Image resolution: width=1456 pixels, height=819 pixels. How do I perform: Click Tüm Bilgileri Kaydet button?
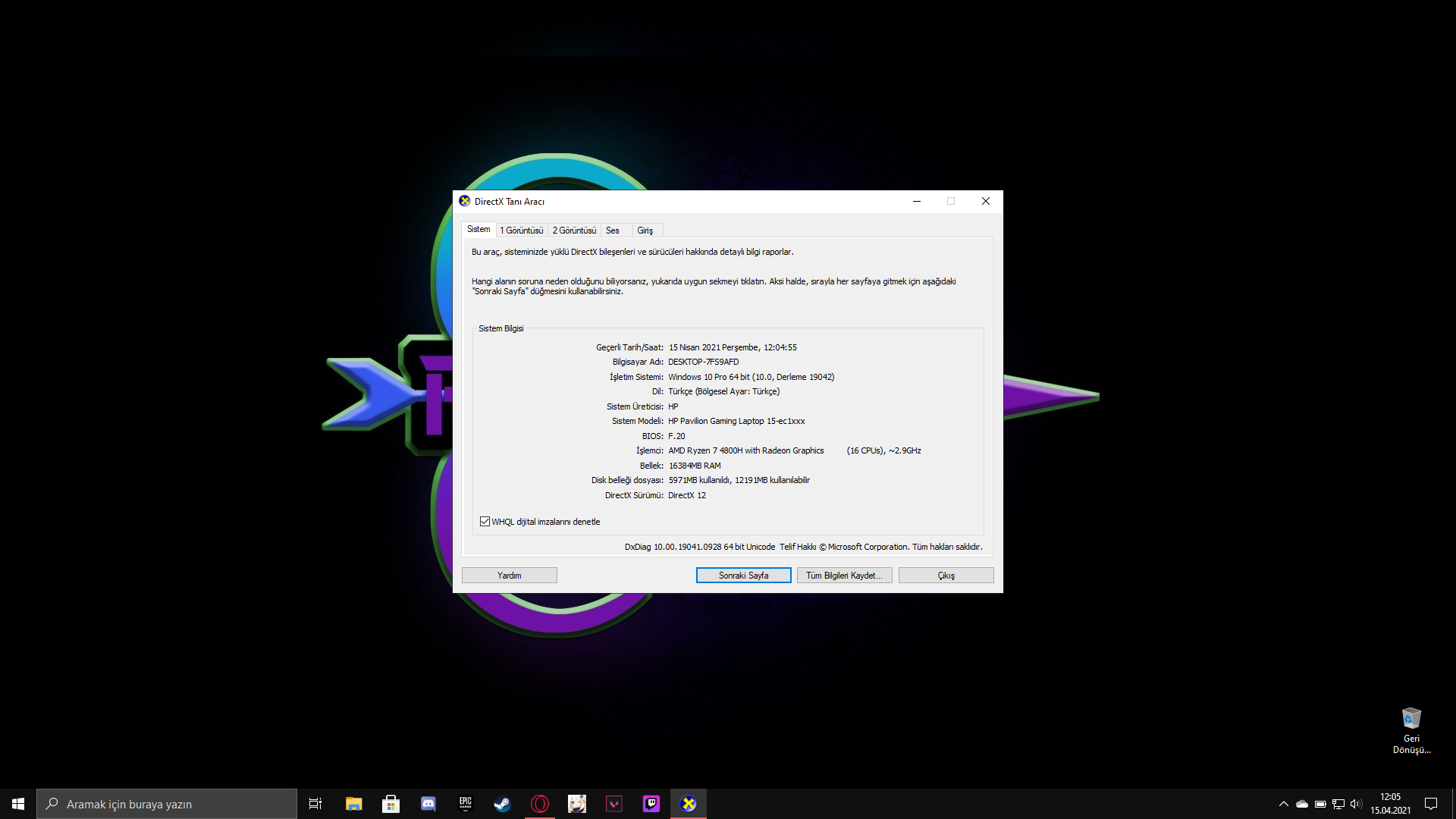844,576
